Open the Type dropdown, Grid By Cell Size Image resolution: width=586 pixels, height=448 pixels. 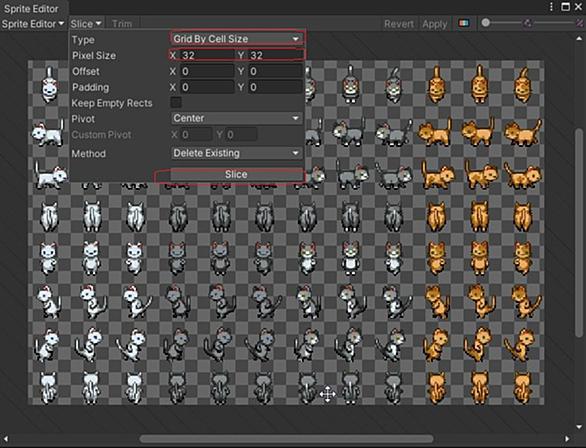(x=236, y=38)
